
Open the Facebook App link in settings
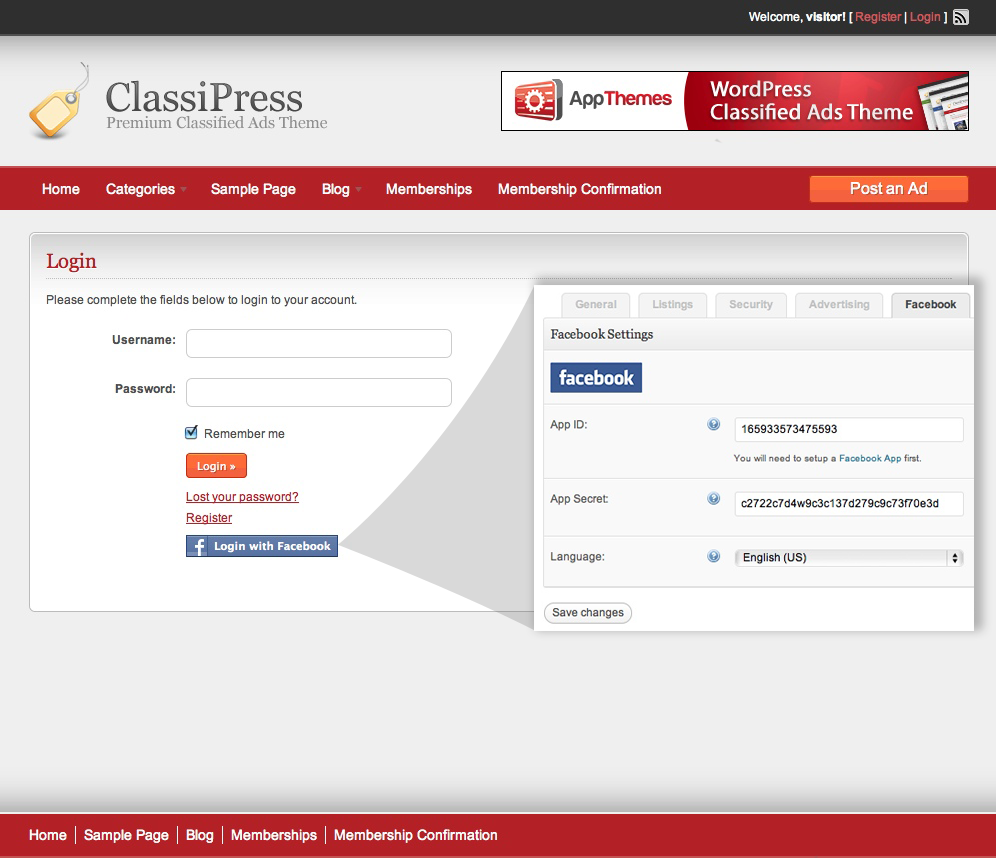[870, 458]
